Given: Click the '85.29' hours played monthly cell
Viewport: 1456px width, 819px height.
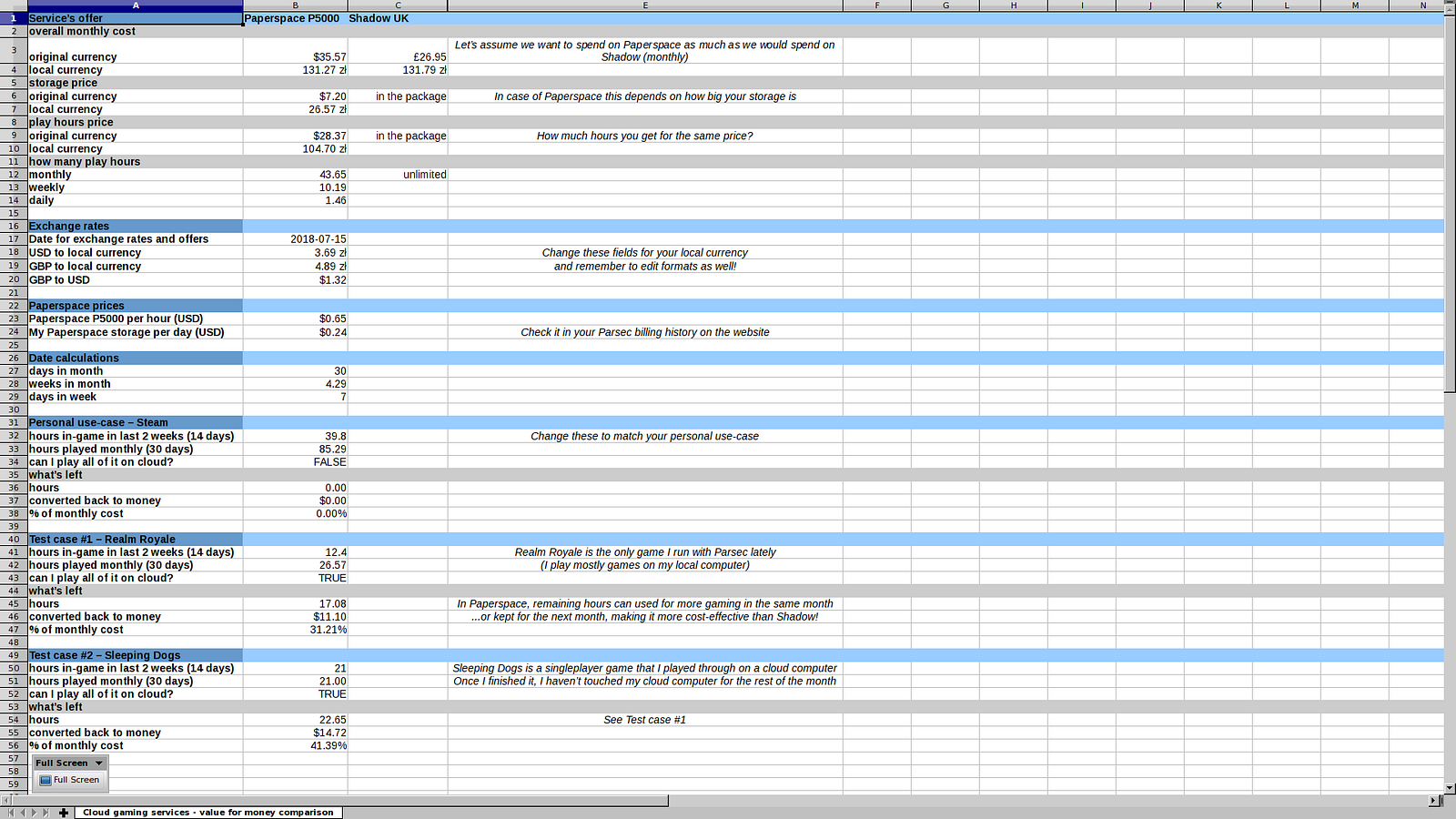Looking at the screenshot, I should pyautogui.click(x=295, y=449).
